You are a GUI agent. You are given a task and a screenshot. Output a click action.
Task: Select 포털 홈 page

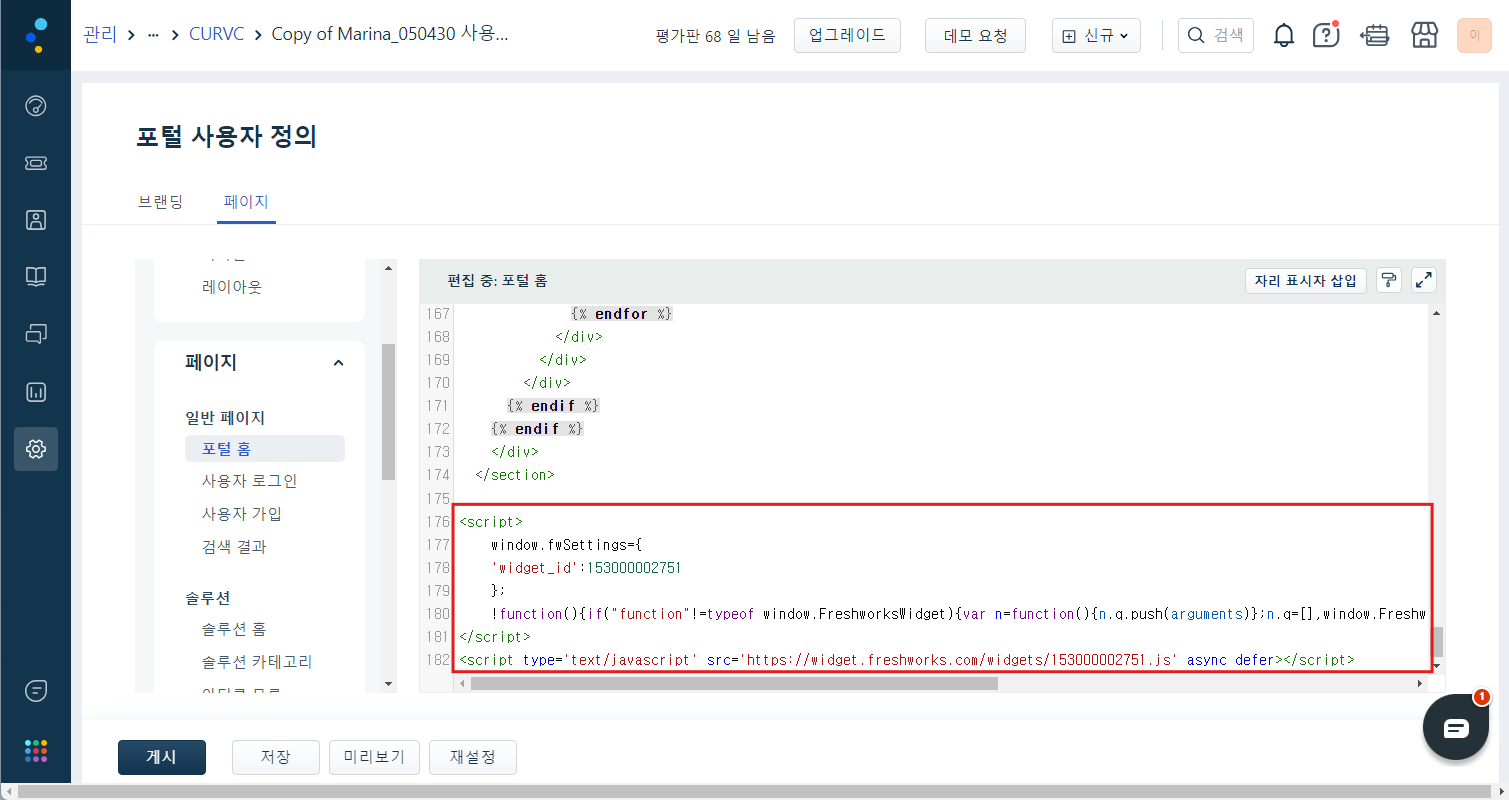[265, 448]
